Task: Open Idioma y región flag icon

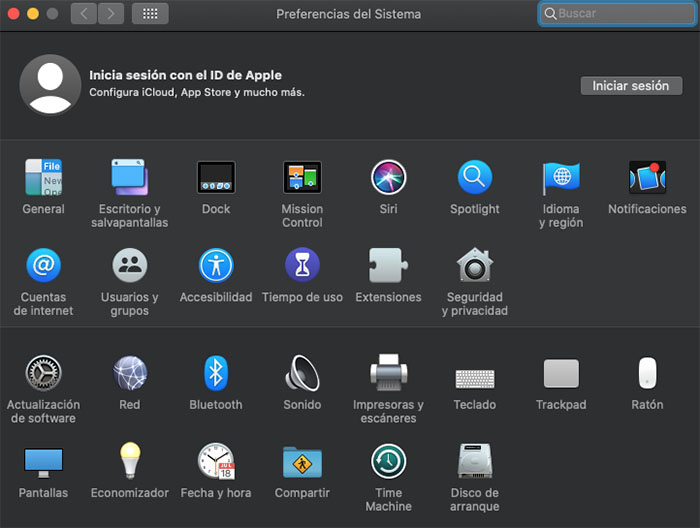Action: [561, 179]
